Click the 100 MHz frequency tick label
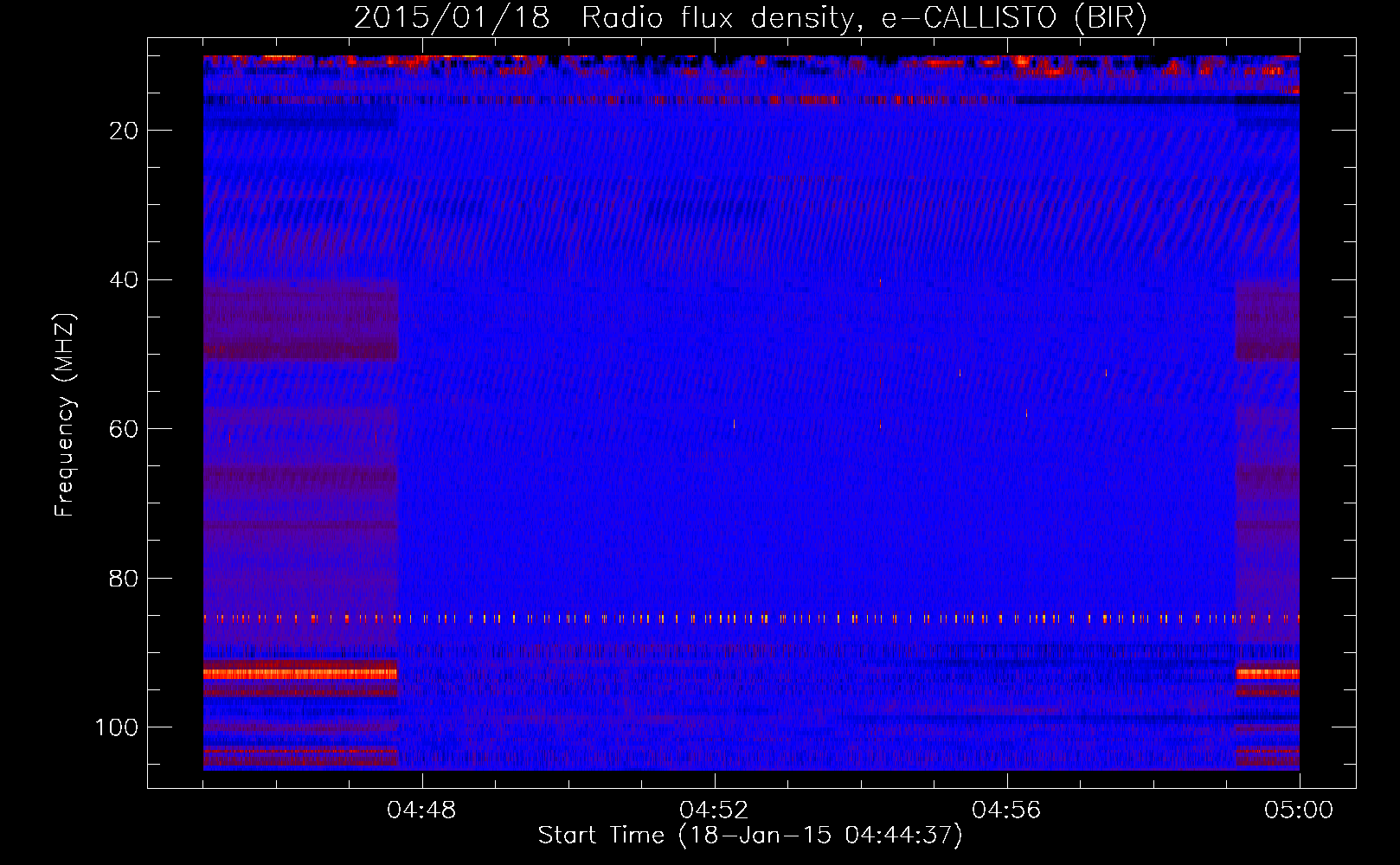1400x865 pixels. click(x=117, y=727)
